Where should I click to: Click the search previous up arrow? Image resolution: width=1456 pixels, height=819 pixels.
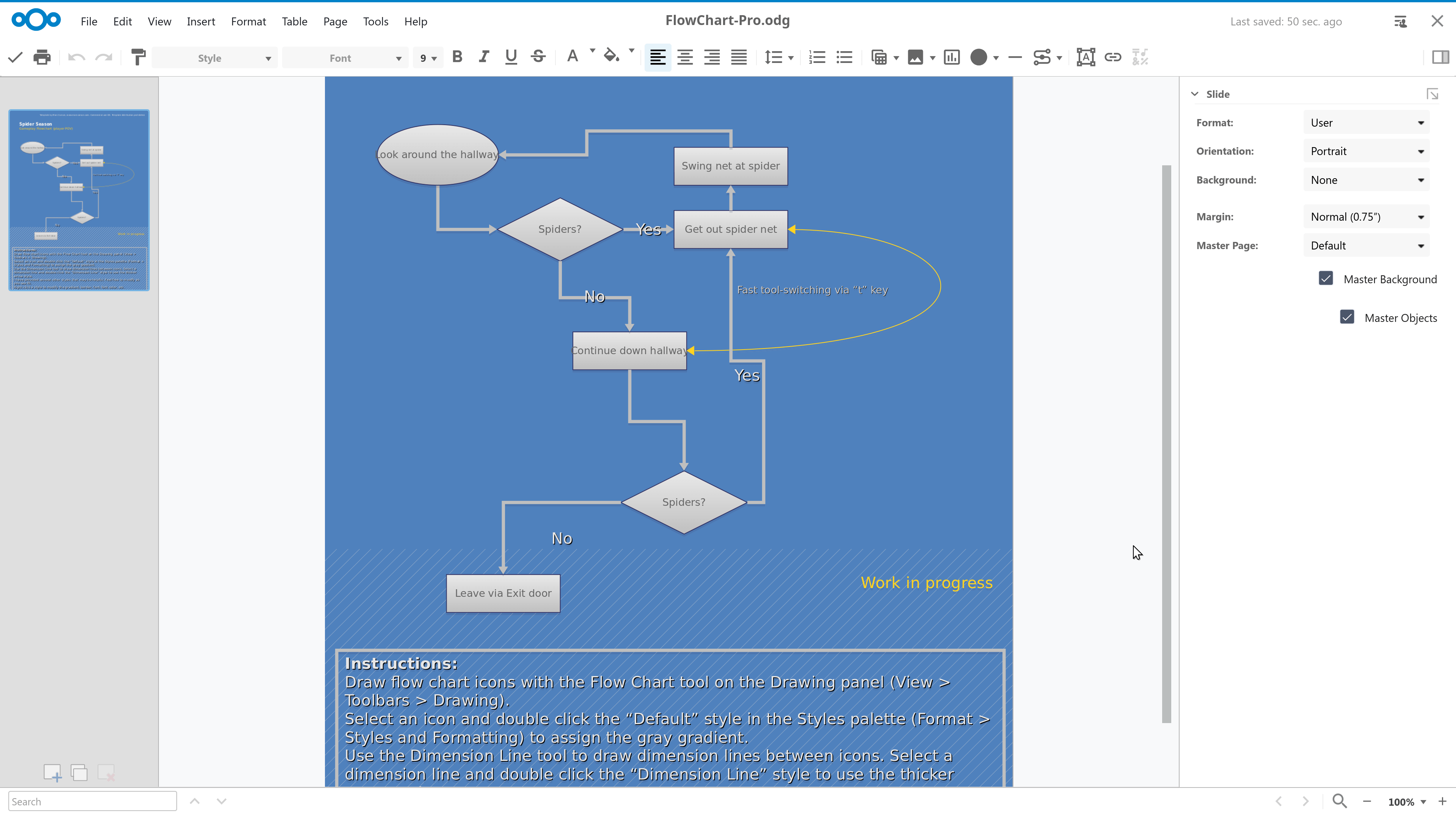(x=195, y=801)
